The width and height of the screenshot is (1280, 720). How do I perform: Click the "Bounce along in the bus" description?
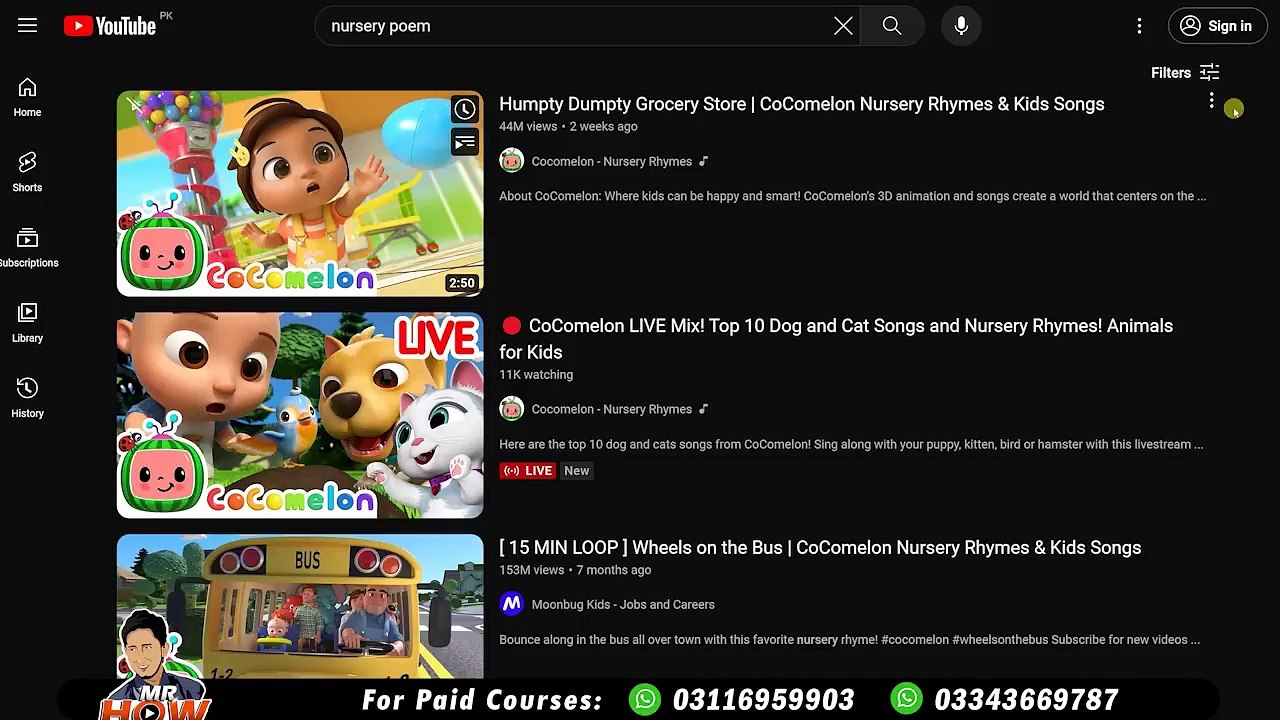pyautogui.click(x=850, y=640)
